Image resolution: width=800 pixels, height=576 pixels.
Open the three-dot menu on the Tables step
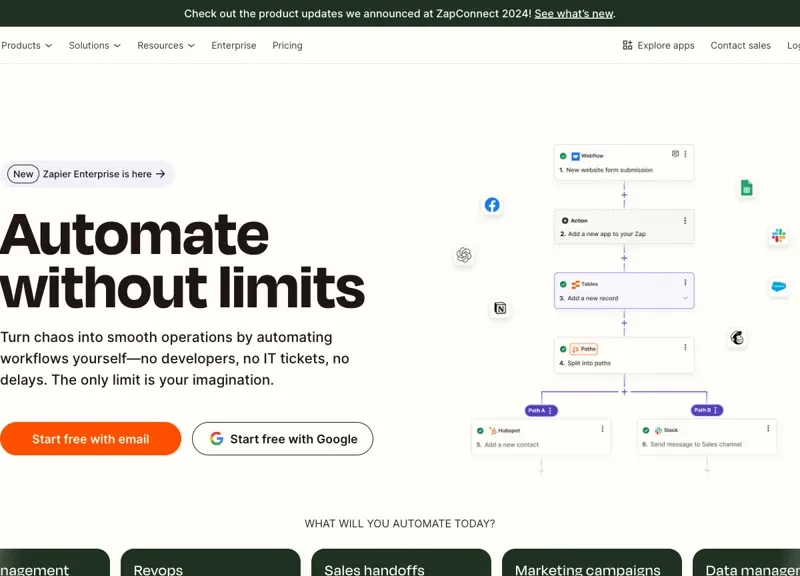coord(686,282)
